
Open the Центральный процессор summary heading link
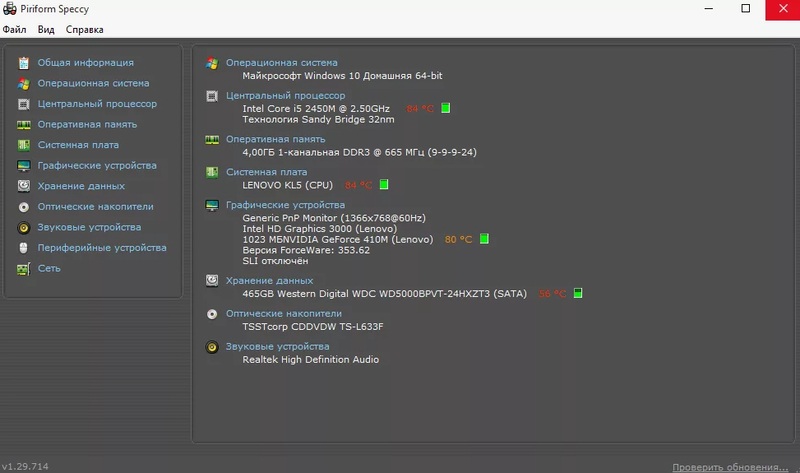point(285,95)
